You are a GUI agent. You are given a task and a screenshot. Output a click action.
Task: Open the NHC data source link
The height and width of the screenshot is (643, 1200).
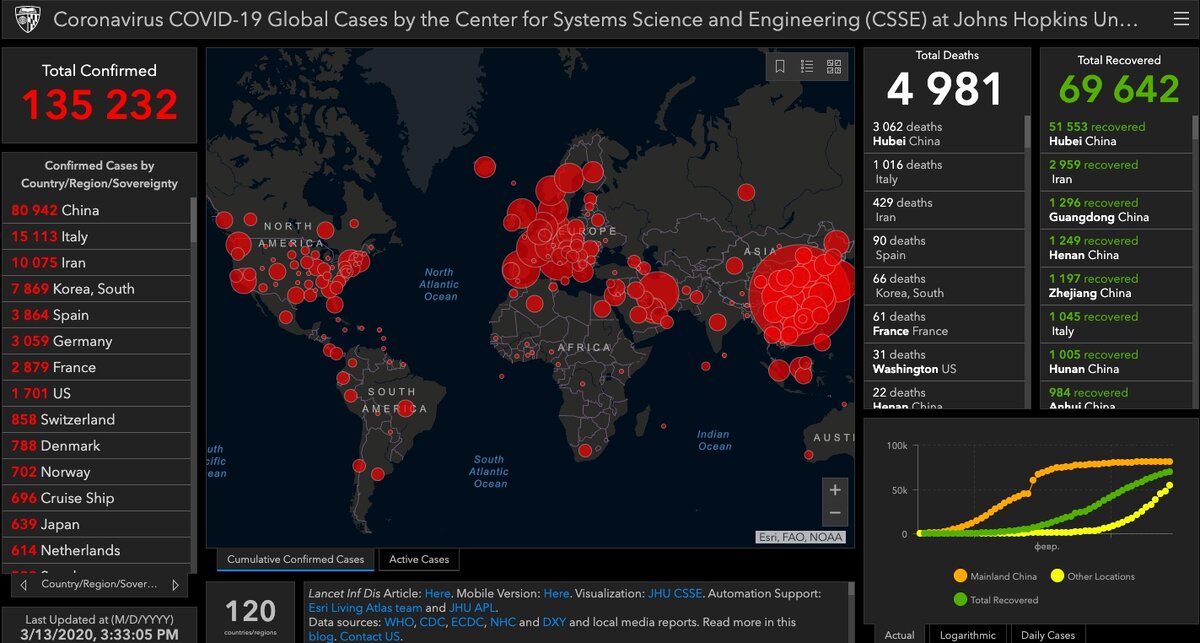pos(503,622)
